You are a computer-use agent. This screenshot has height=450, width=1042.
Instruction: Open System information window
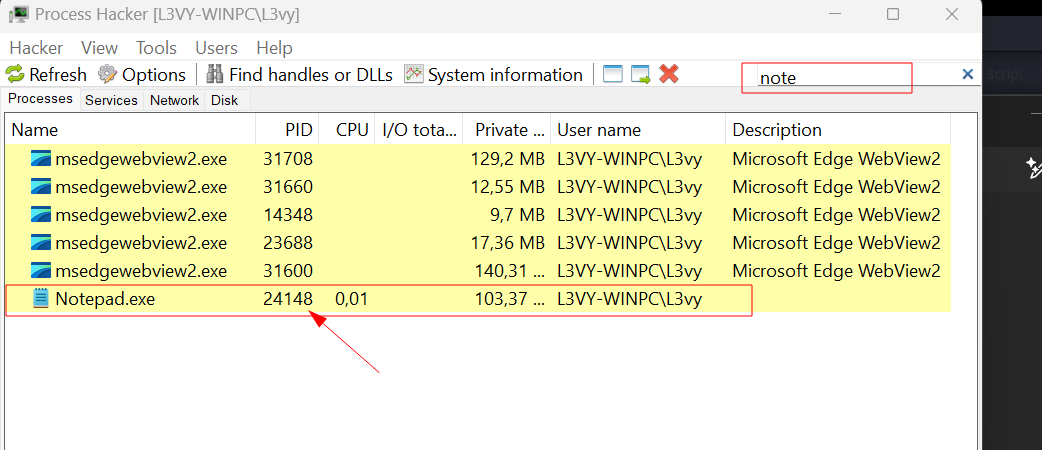click(494, 74)
